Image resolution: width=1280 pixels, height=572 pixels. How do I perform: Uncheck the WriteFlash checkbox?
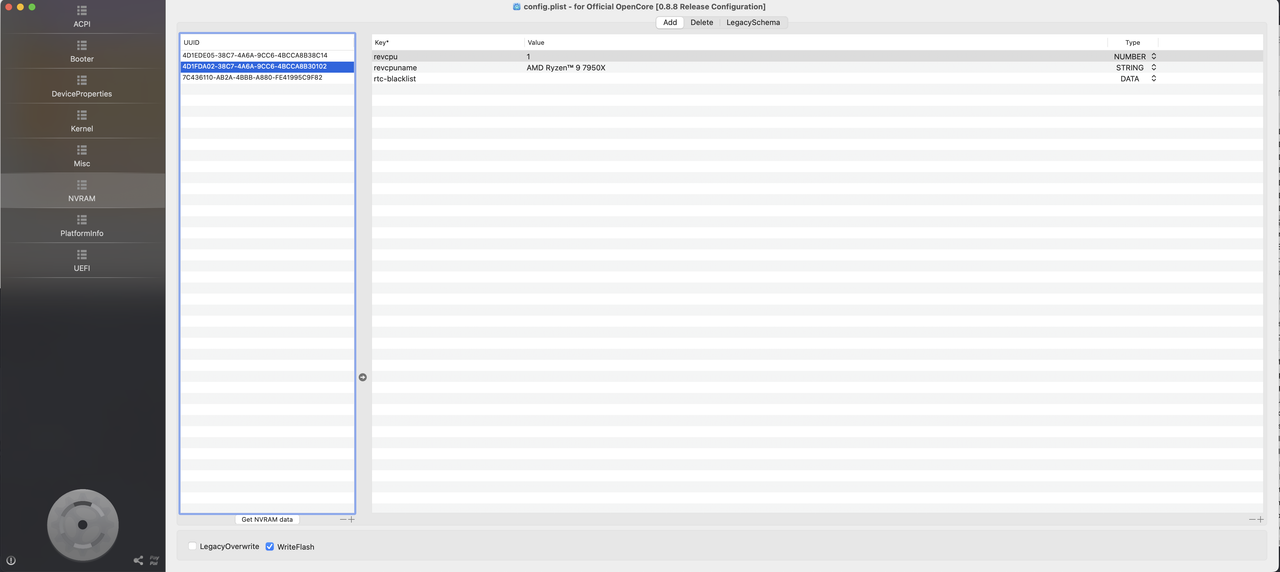tap(270, 546)
